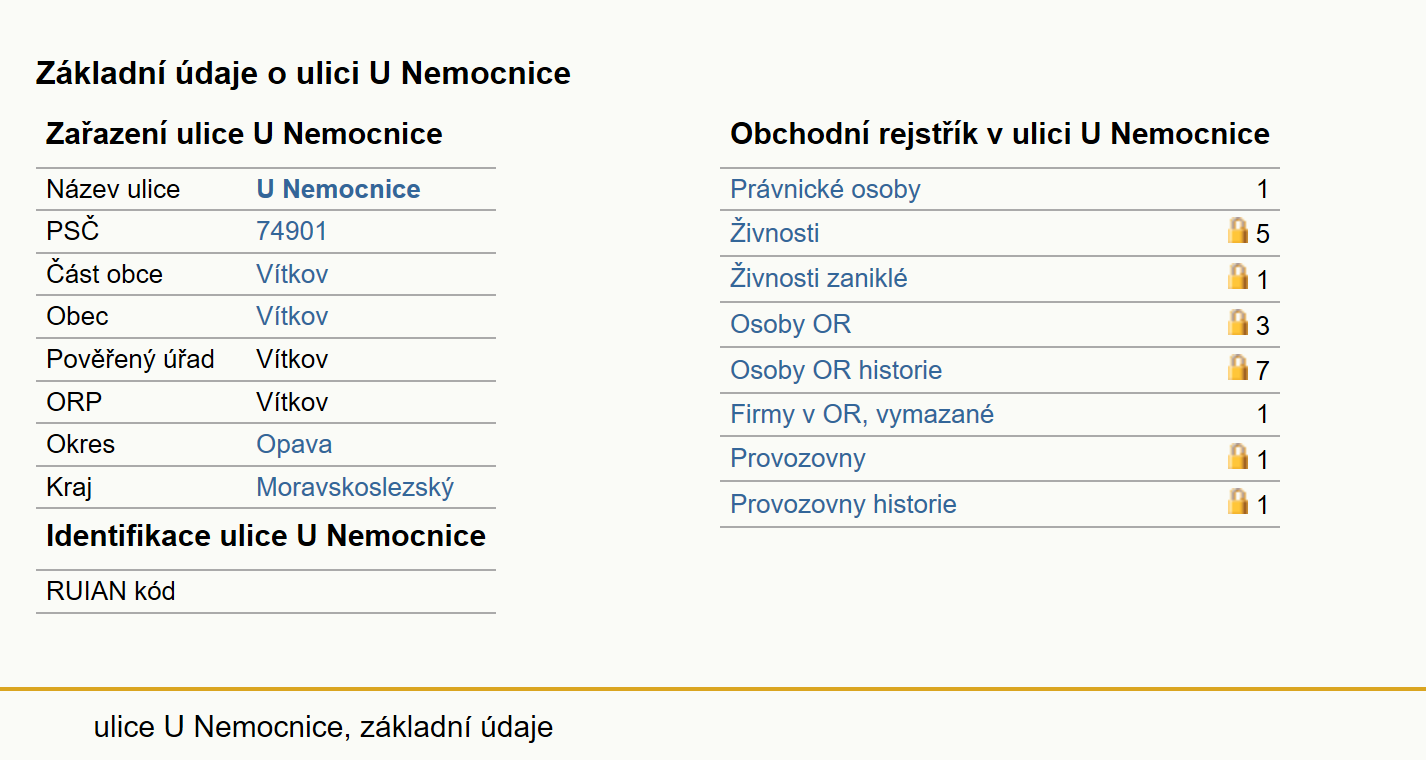Open the Osoby OR link
The height and width of the screenshot is (760, 1426).
(791, 324)
